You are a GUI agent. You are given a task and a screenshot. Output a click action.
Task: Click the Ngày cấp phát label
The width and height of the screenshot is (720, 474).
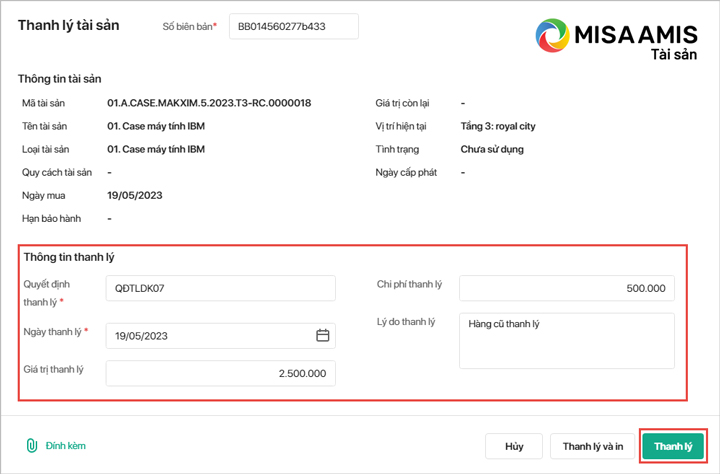(x=406, y=172)
